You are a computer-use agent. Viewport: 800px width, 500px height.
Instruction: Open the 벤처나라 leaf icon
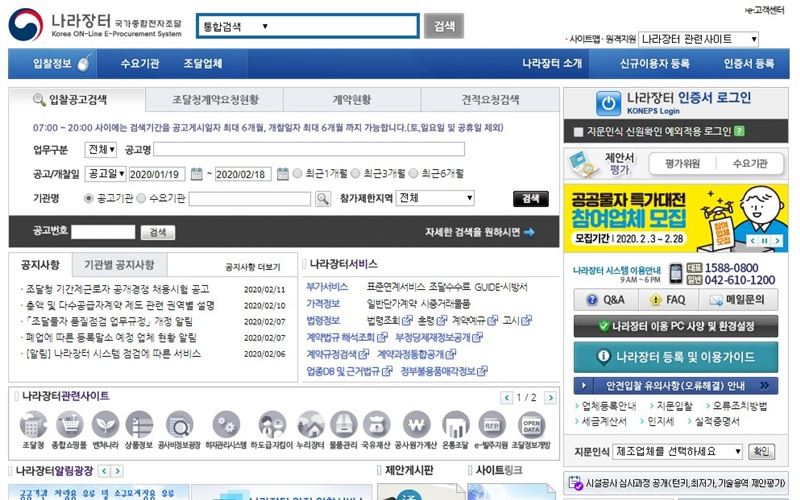click(x=105, y=424)
